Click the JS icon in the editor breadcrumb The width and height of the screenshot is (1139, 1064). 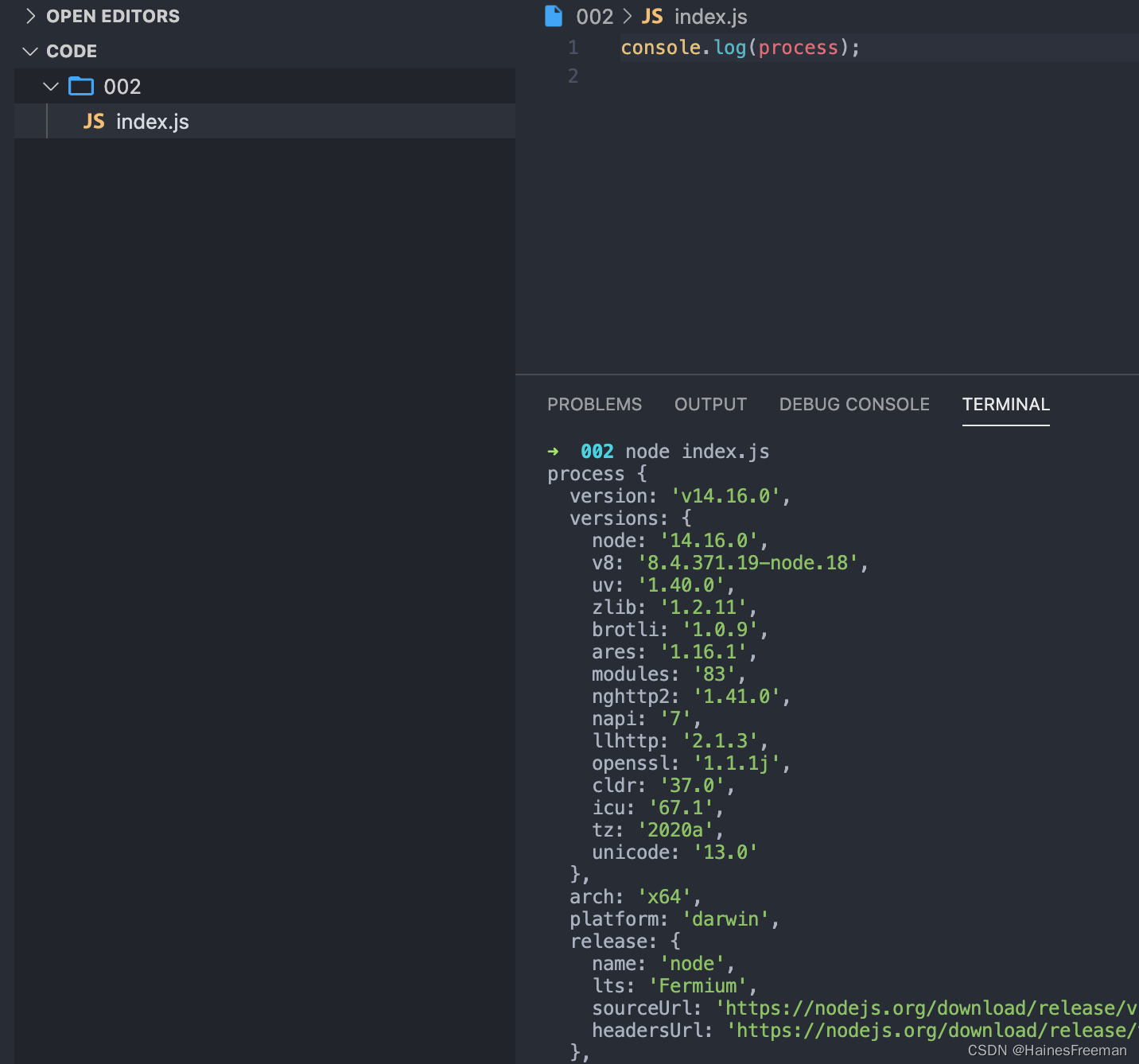click(651, 16)
